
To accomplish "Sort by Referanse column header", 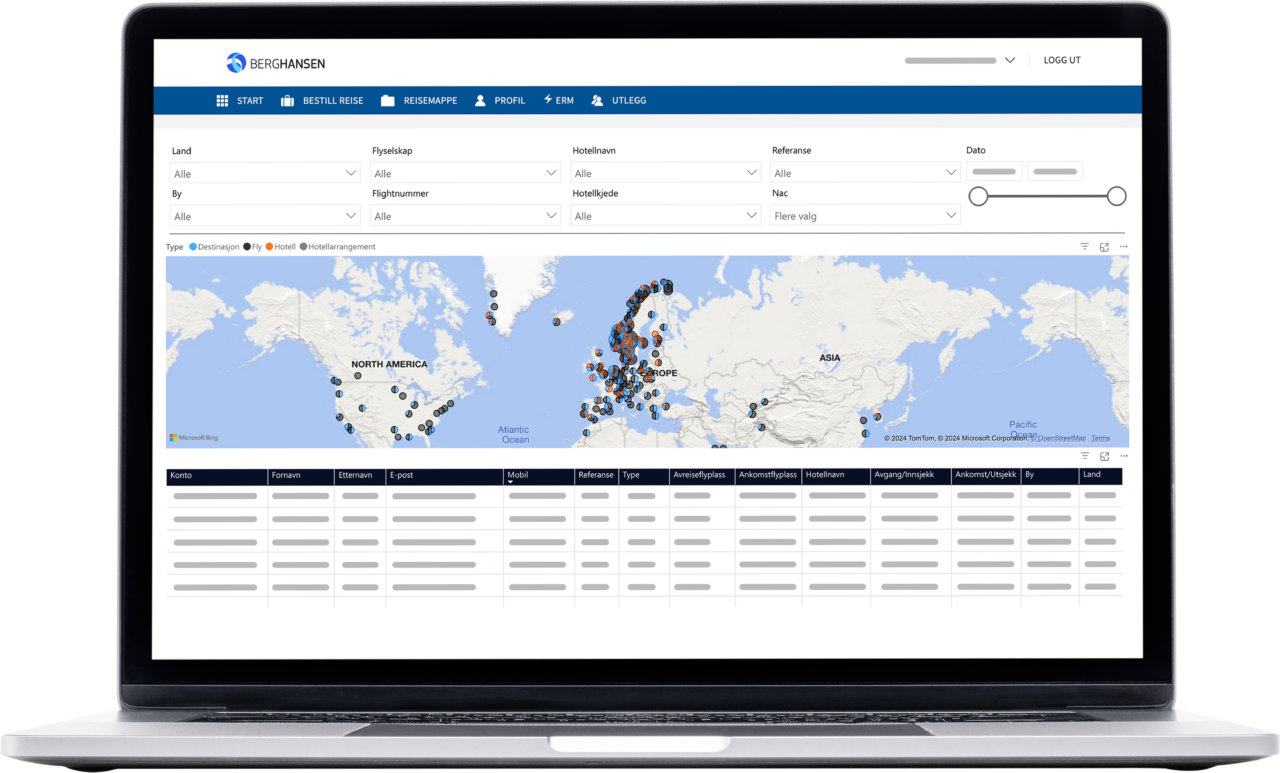I will 597,477.
